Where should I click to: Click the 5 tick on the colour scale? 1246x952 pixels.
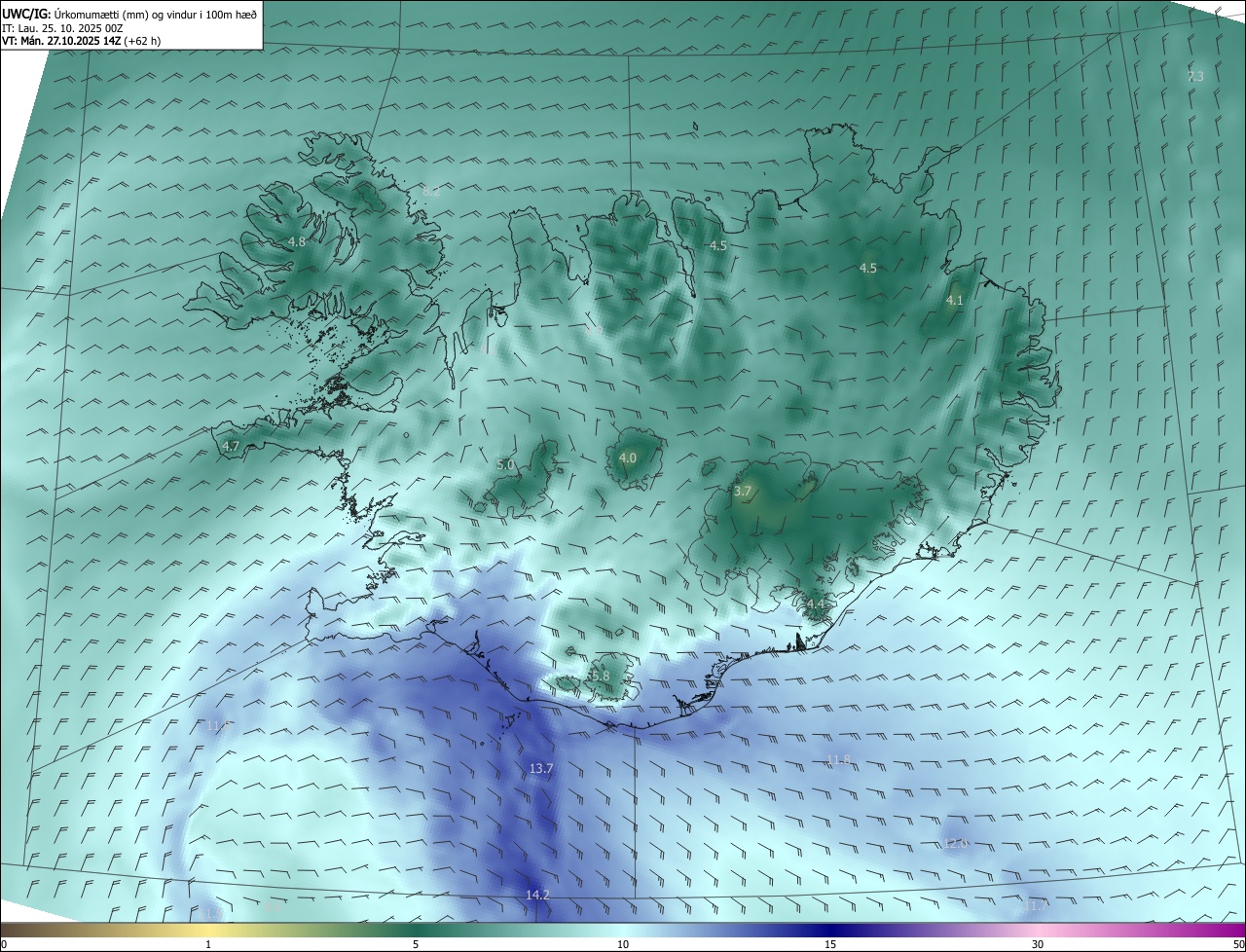(416, 944)
